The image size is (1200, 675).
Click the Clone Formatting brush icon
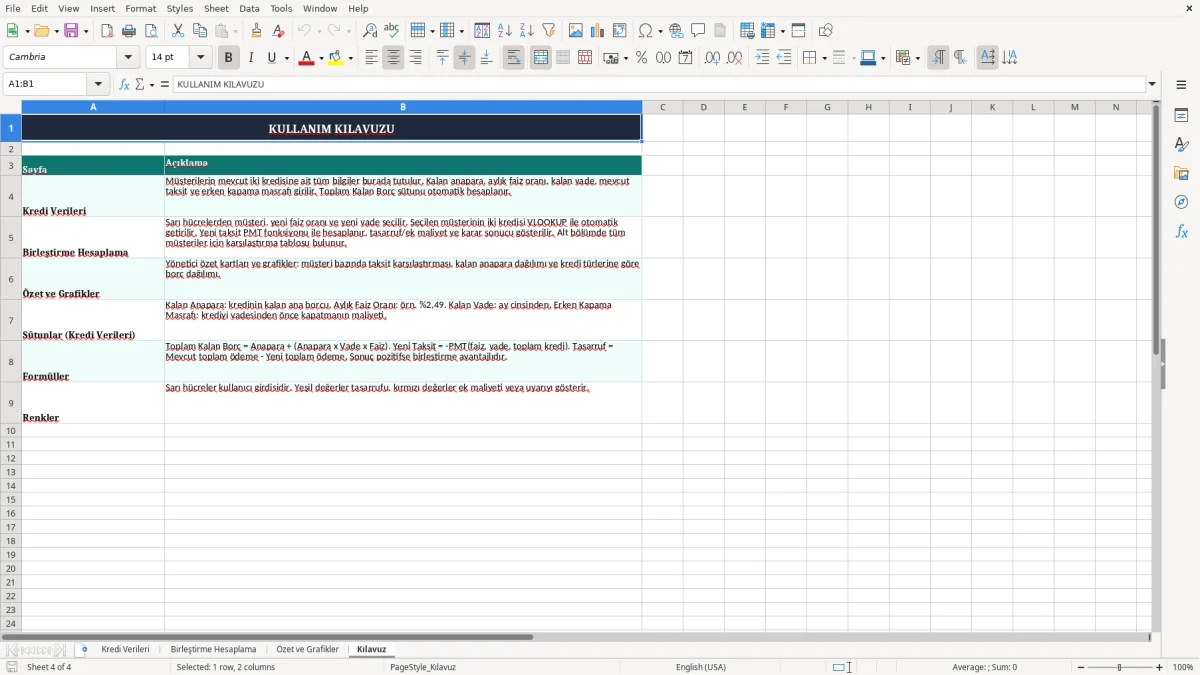[x=257, y=31]
